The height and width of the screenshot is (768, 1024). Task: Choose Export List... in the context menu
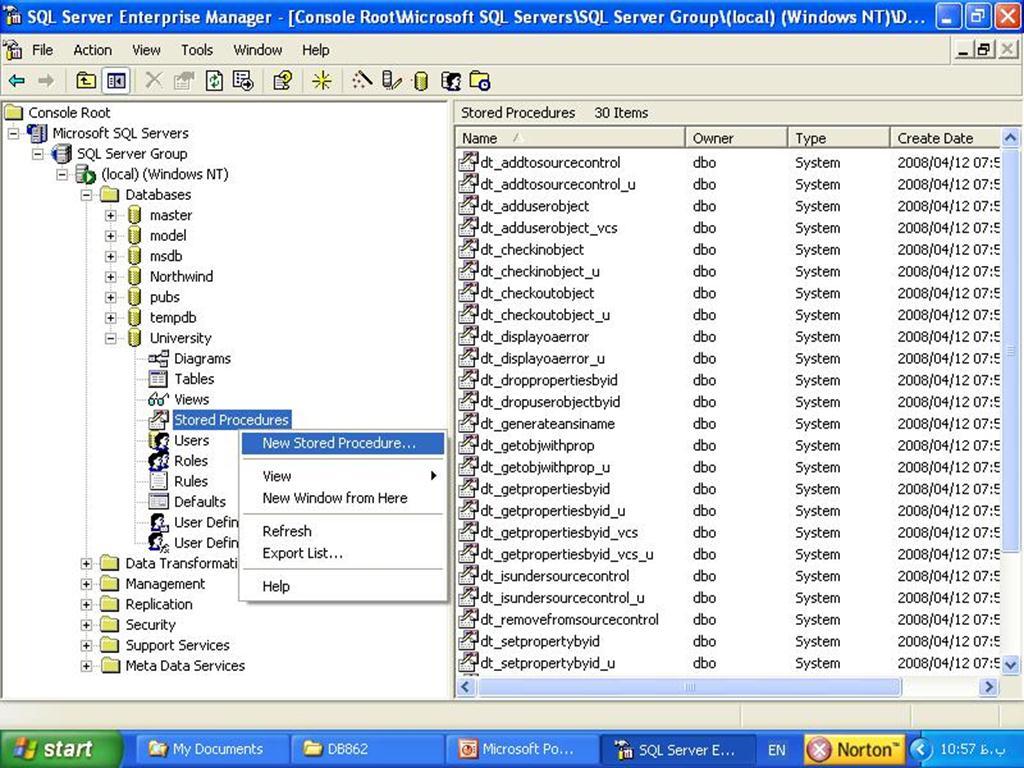pos(343,553)
